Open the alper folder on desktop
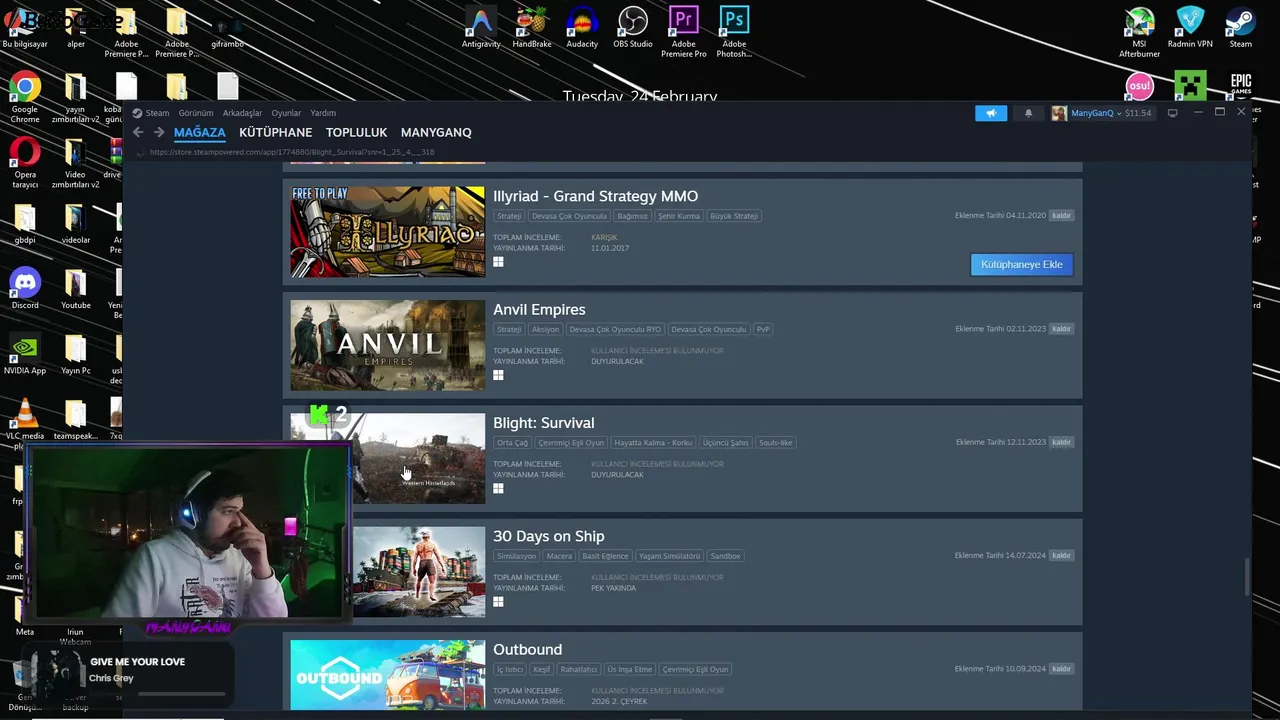 76,28
